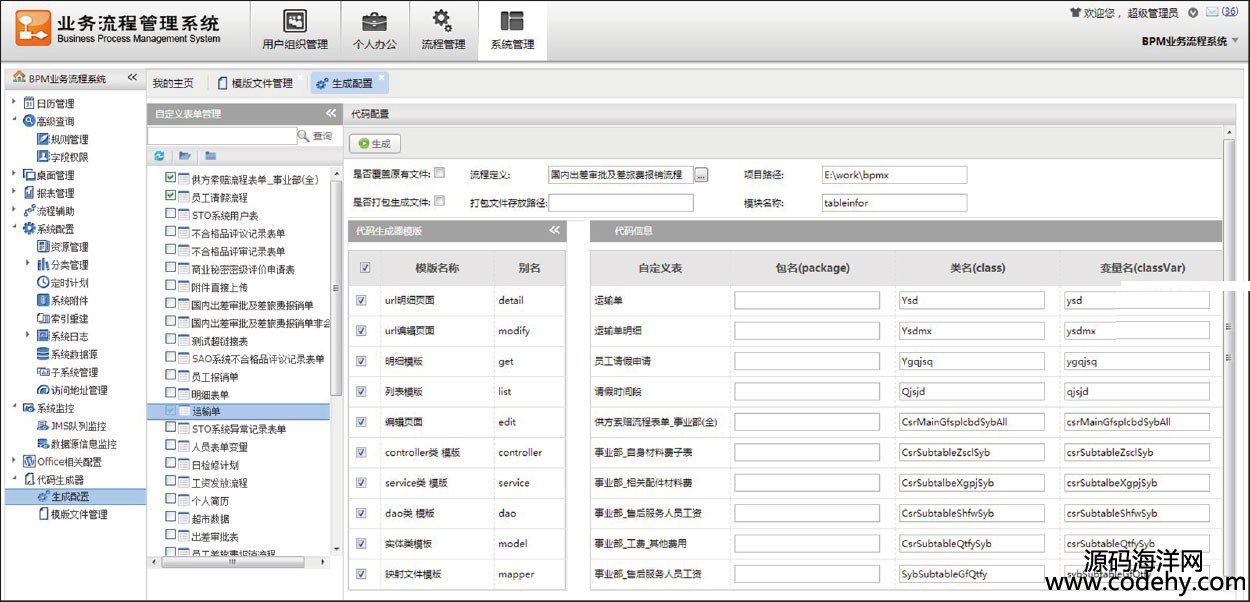Open 系统附件 in the sidebar tree
The height and width of the screenshot is (602, 1250).
(x=62, y=301)
